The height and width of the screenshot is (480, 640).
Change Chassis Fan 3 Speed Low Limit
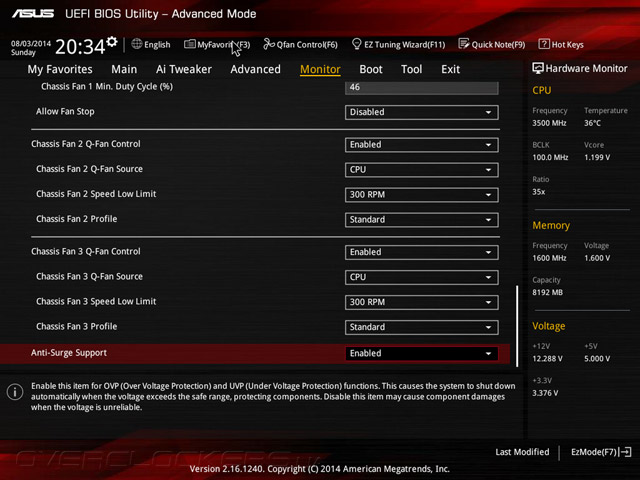(x=422, y=302)
